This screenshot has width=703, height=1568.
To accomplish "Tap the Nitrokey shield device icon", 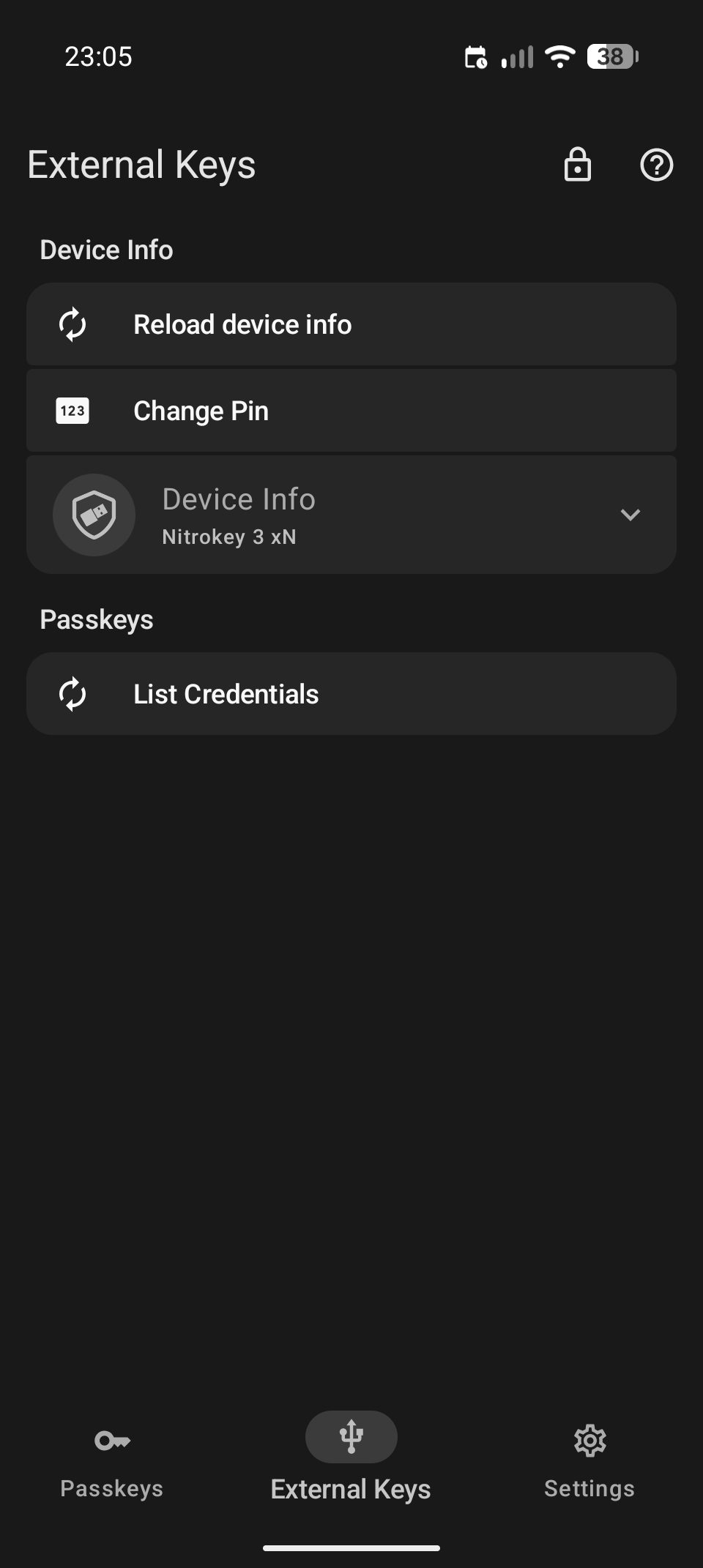I will (94, 515).
